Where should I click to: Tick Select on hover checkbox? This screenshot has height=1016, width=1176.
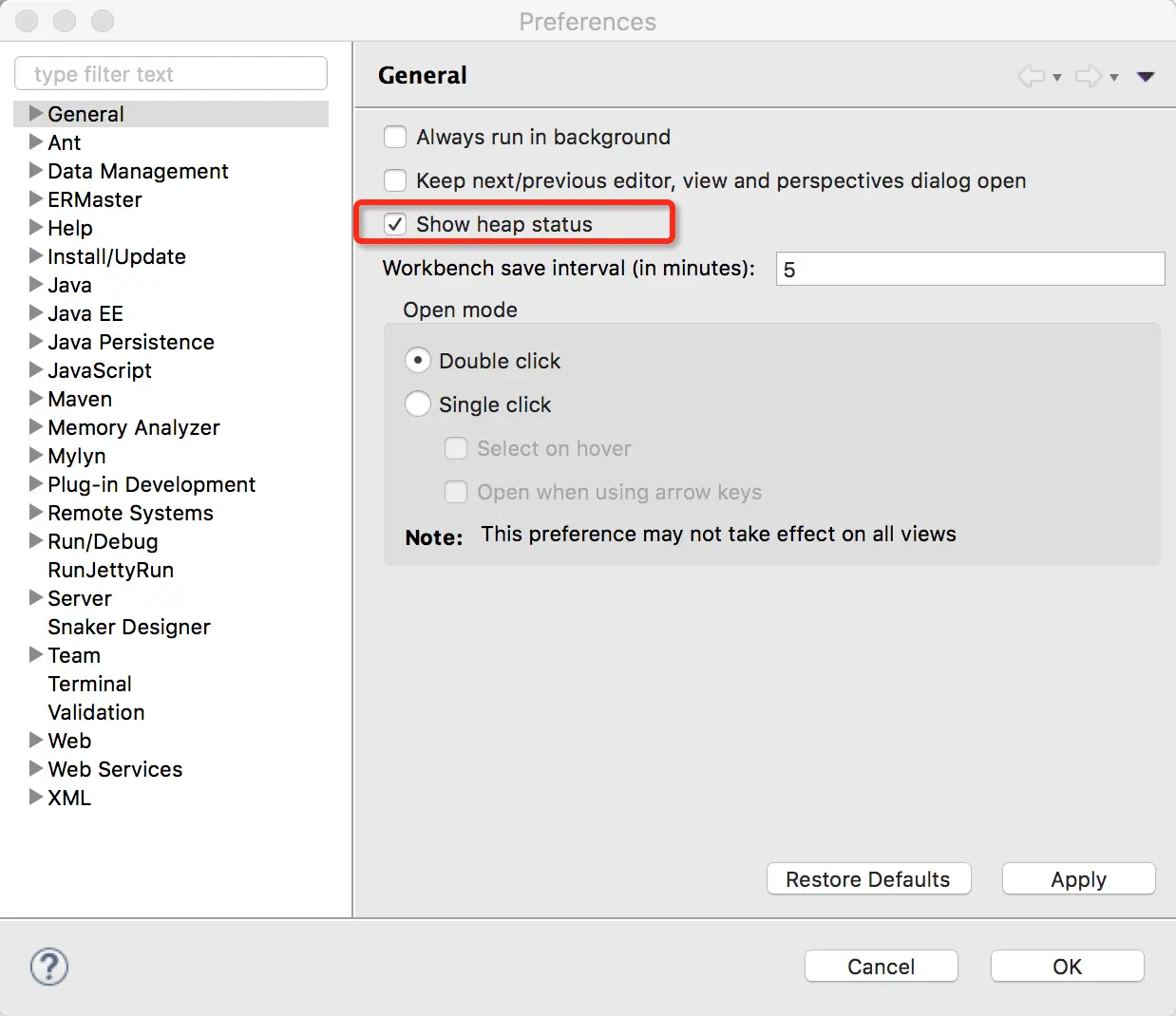click(x=456, y=448)
